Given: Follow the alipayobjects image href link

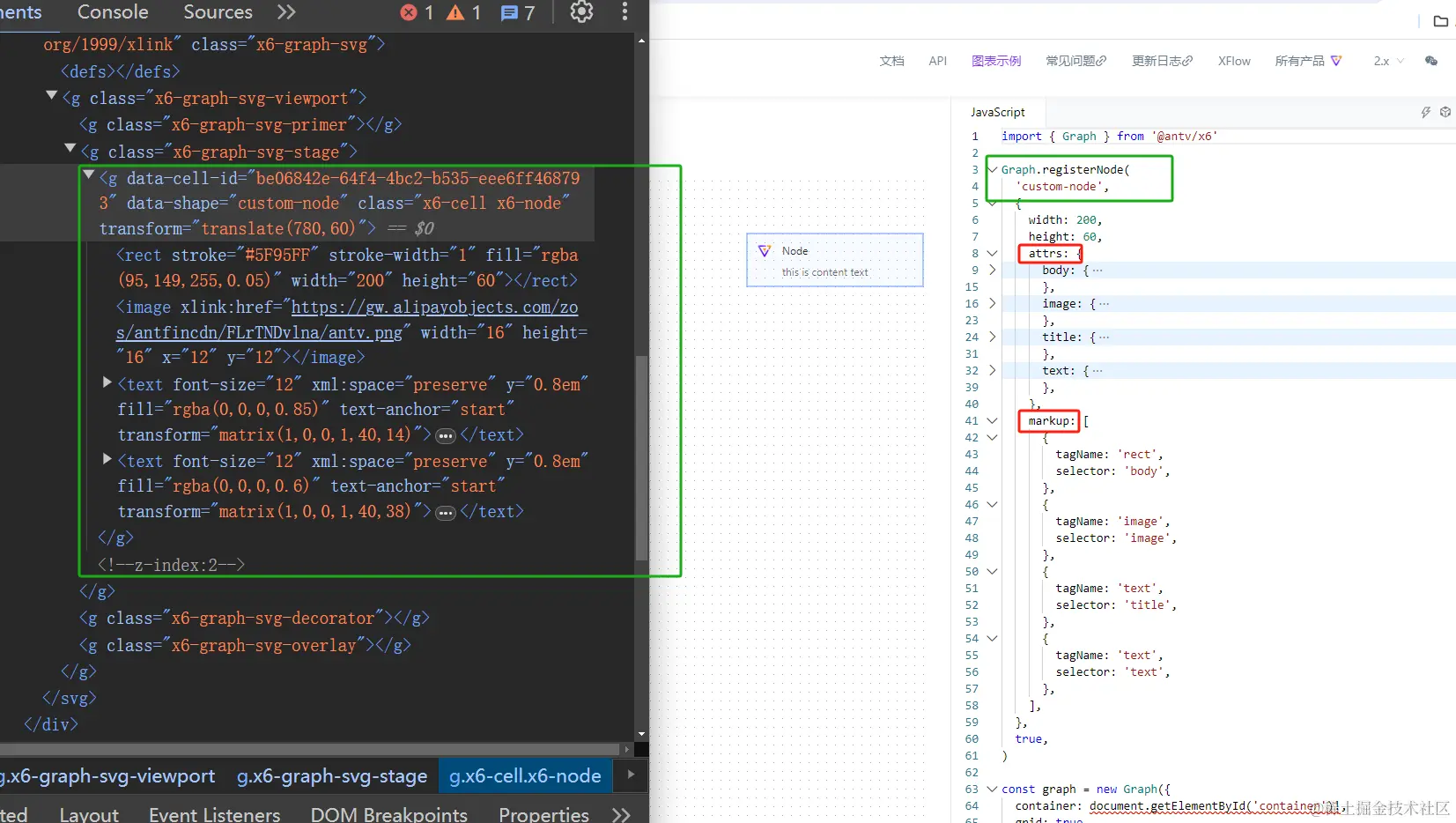Looking at the screenshot, I should [347, 320].
